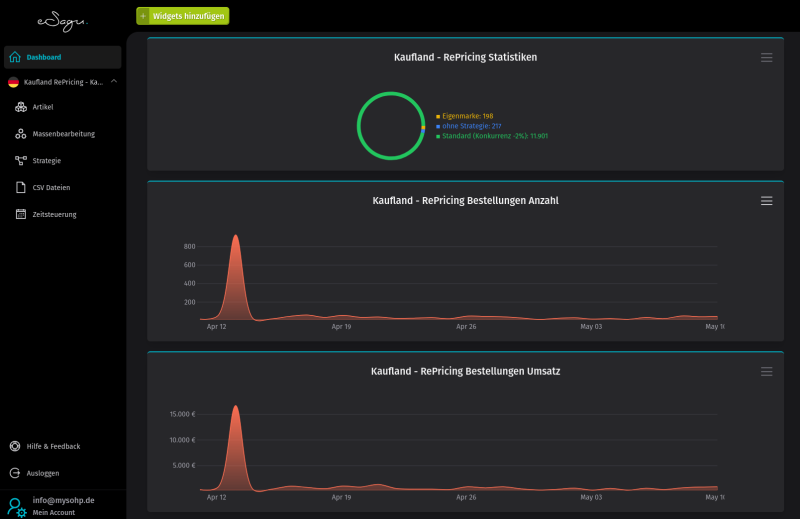Open the Dashboard menu item
The width and height of the screenshot is (800, 519).
point(62,57)
